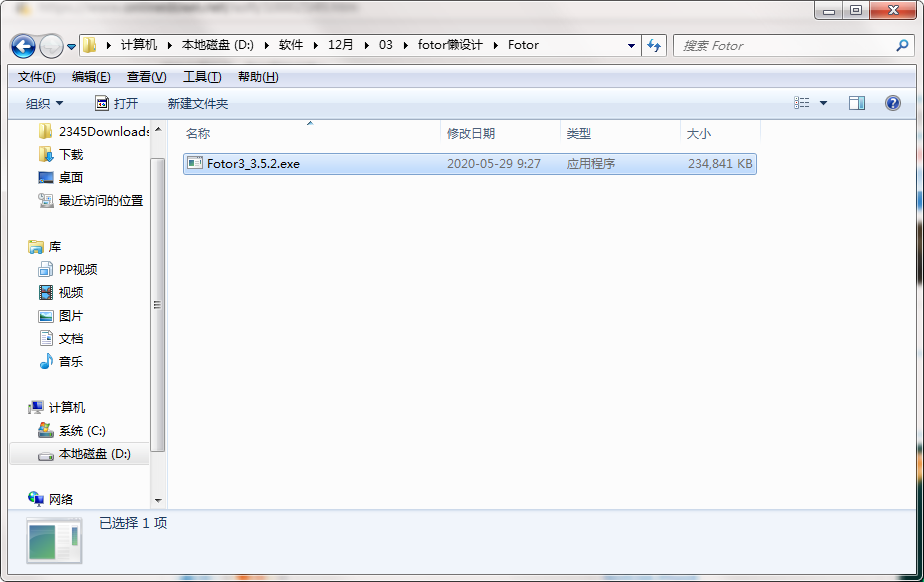Viewport: 924px width, 582px height.
Task: Click the search magnifier icon
Action: point(902,45)
